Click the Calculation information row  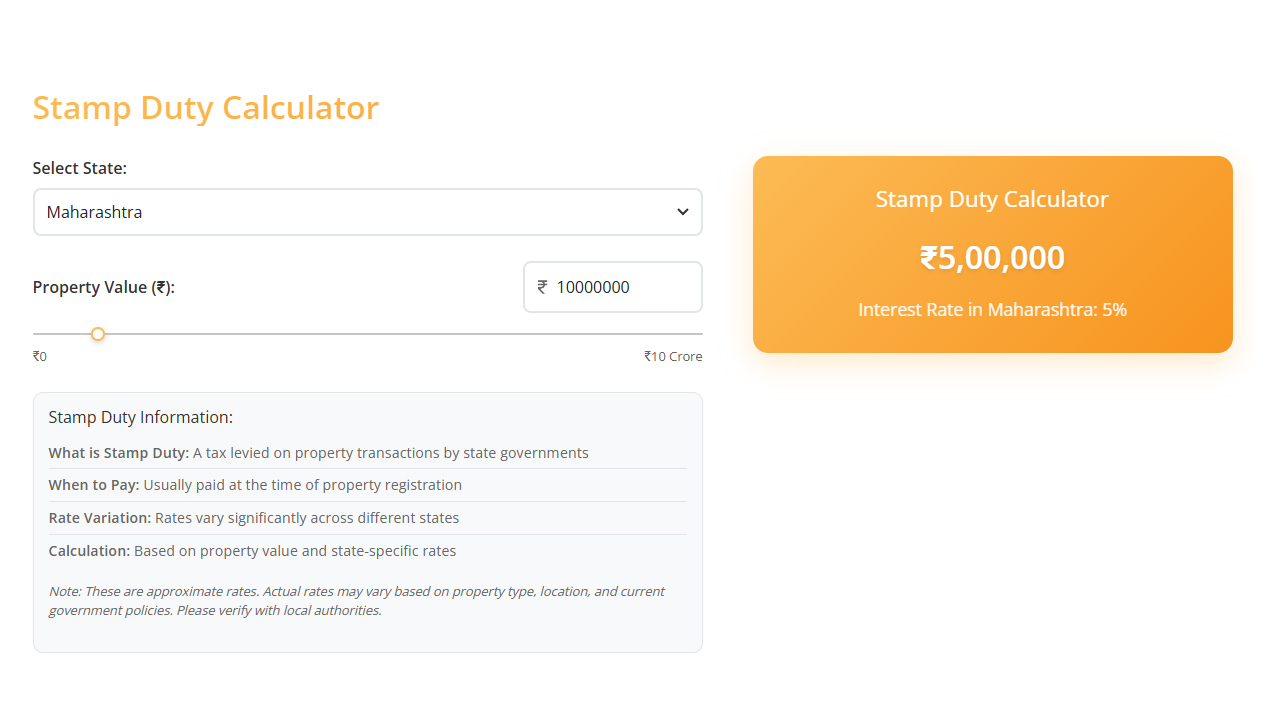[x=252, y=551]
